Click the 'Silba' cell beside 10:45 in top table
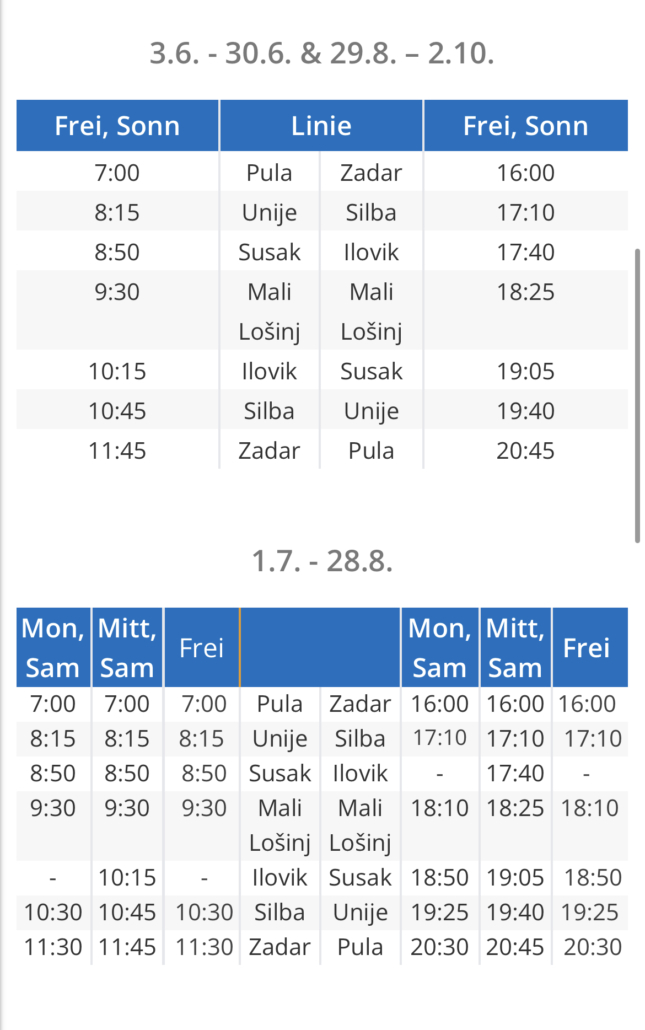 pyautogui.click(x=269, y=411)
